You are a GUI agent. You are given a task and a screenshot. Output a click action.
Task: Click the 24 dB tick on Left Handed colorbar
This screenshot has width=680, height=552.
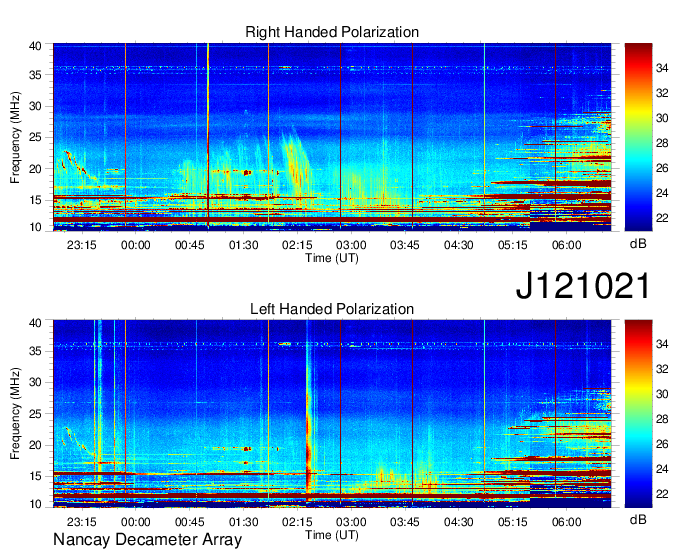(x=662, y=469)
